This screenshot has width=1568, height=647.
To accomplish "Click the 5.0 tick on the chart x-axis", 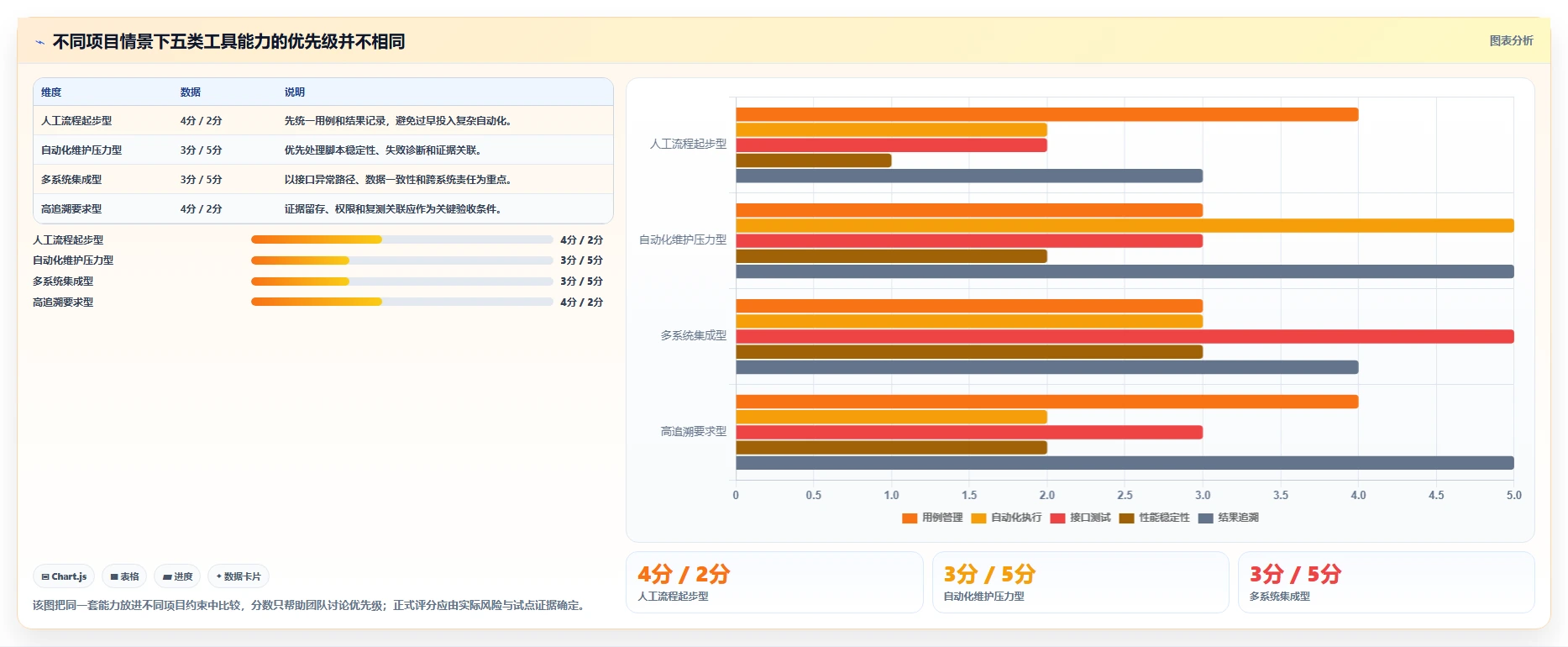I will point(1513,496).
